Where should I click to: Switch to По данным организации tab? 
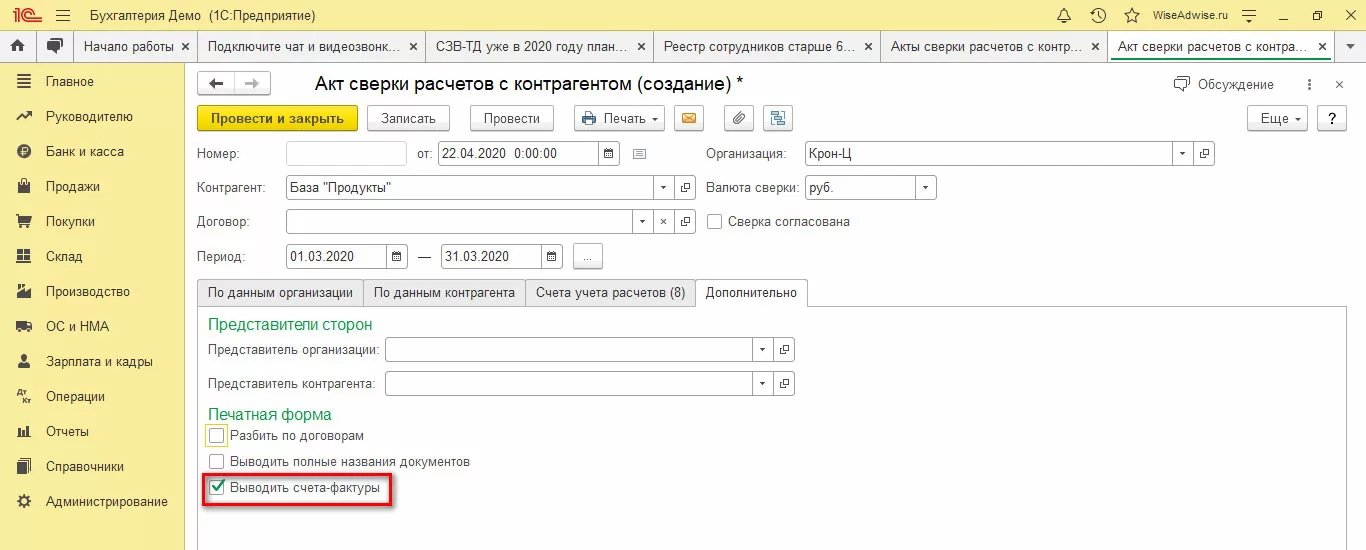tap(280, 292)
